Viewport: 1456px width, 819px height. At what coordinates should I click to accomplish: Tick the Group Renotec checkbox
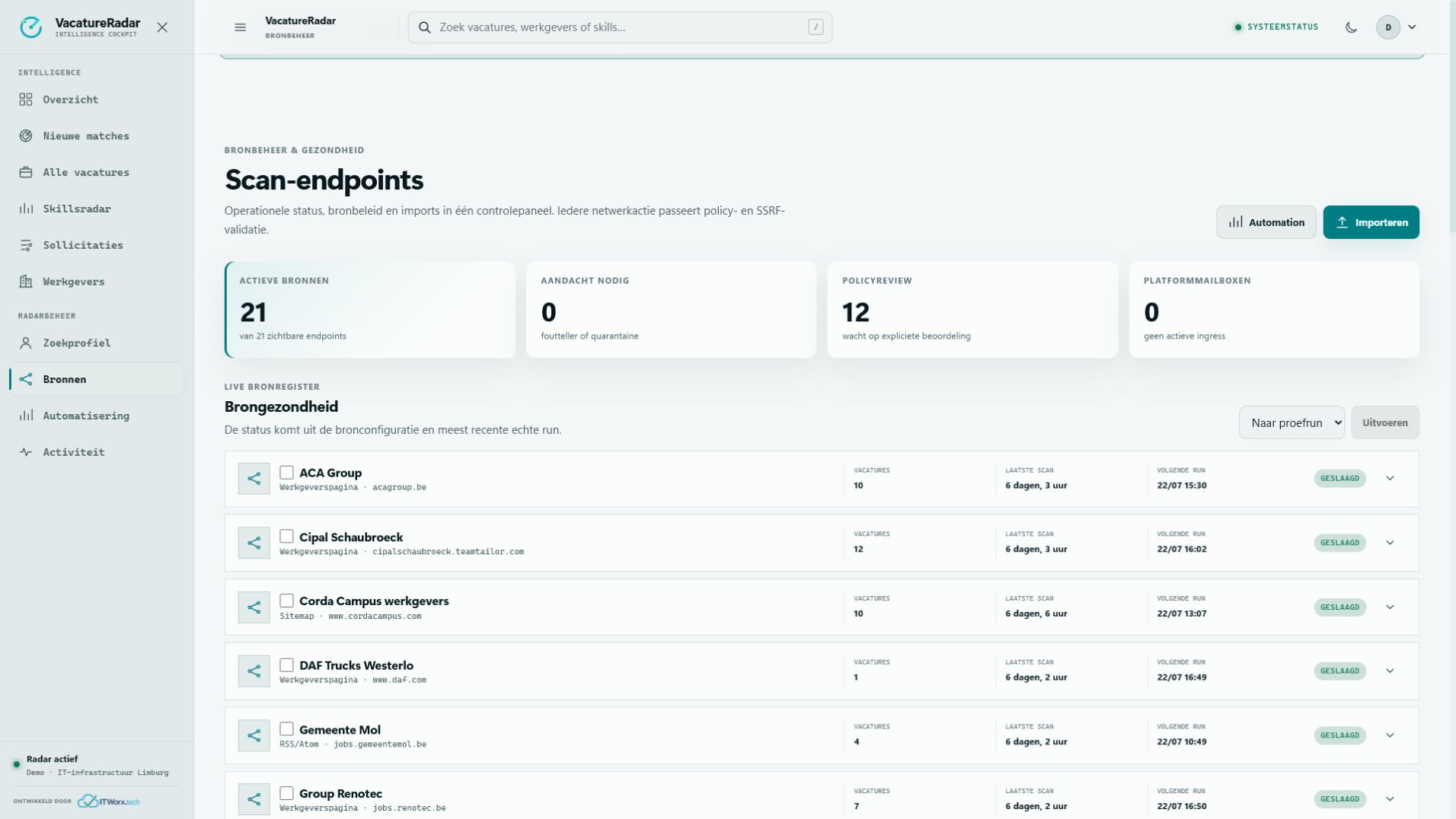pos(286,793)
